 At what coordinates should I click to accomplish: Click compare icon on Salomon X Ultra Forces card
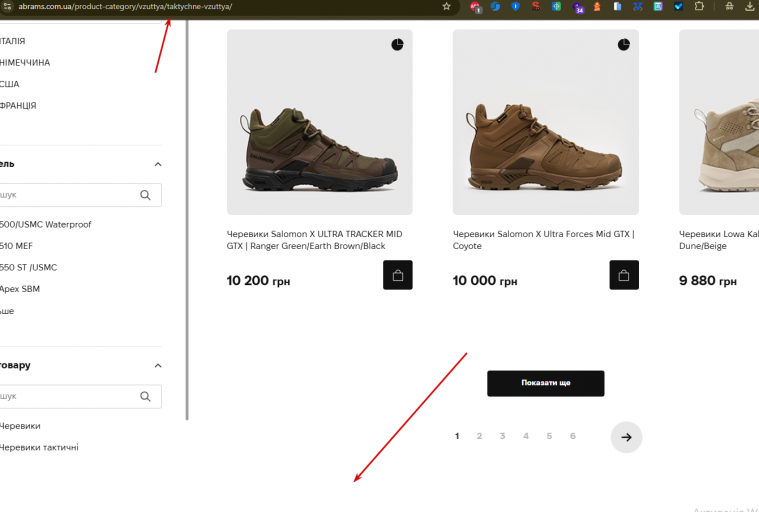coord(624,45)
